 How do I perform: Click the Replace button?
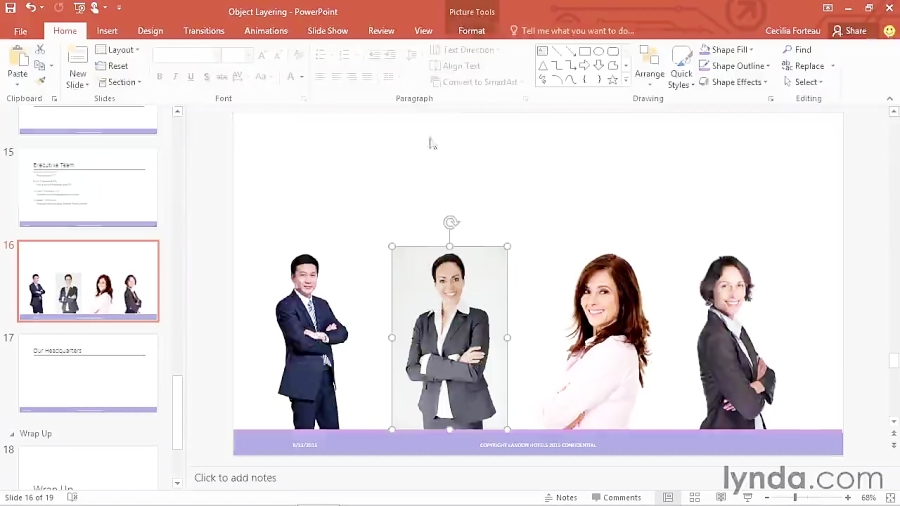[x=804, y=66]
